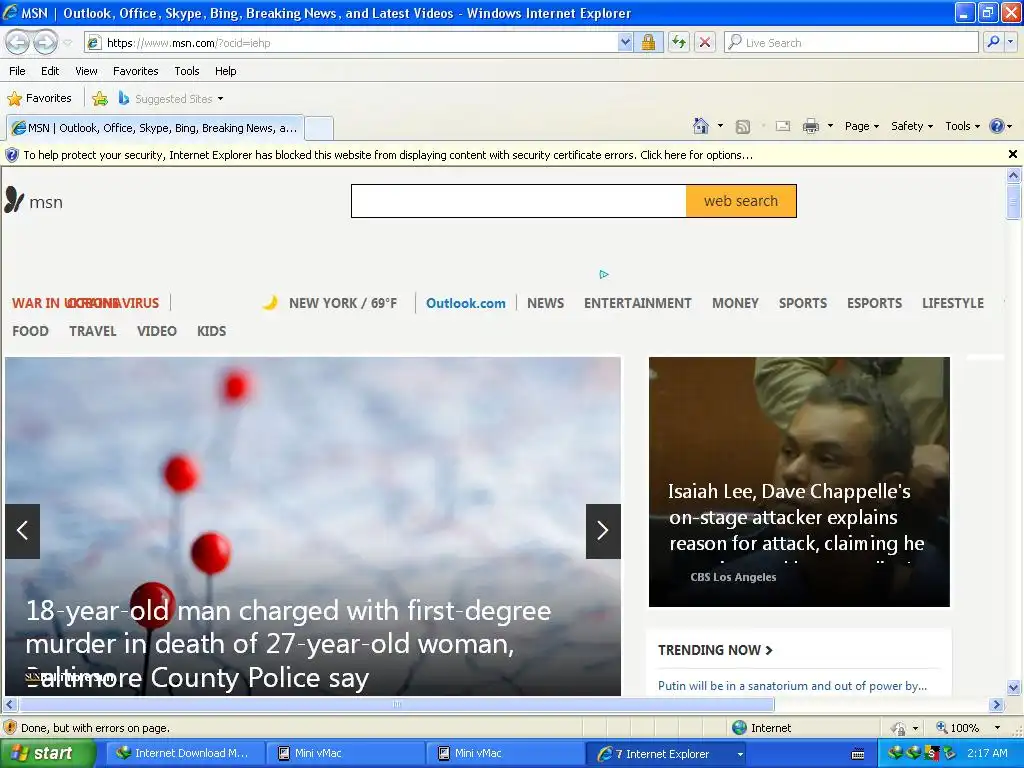Click the protected mode lock icon in status bar

point(899,728)
